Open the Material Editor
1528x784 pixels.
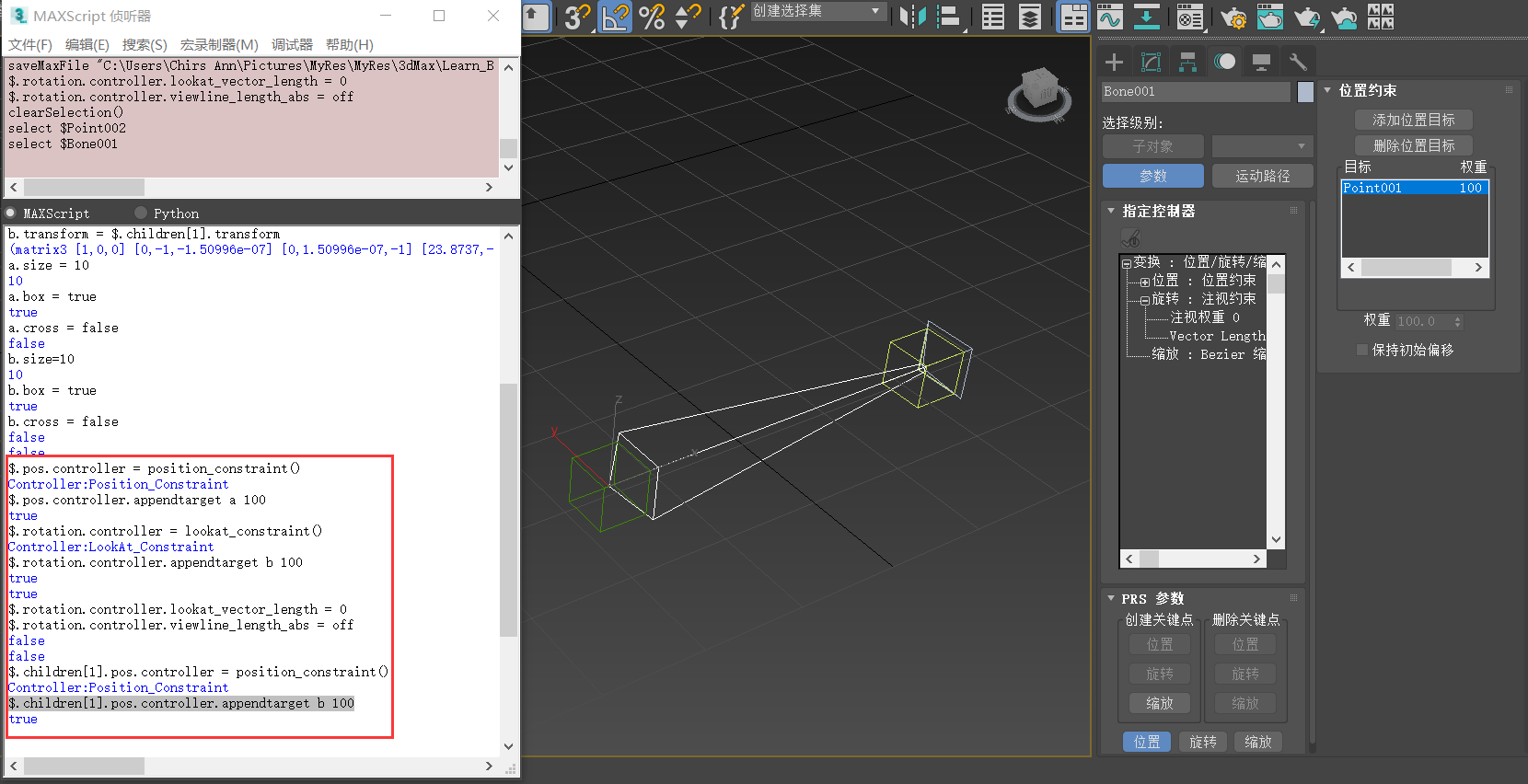pos(1190,17)
